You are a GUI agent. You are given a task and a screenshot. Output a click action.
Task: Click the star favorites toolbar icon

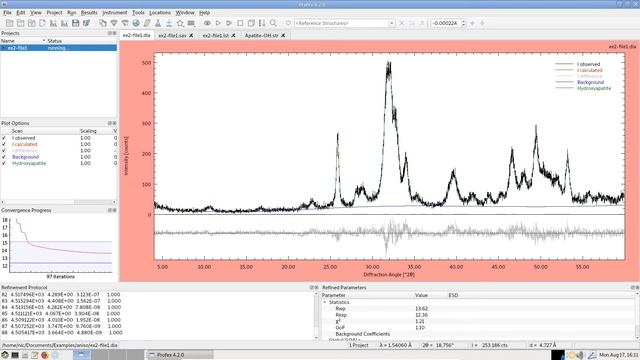click(180, 23)
